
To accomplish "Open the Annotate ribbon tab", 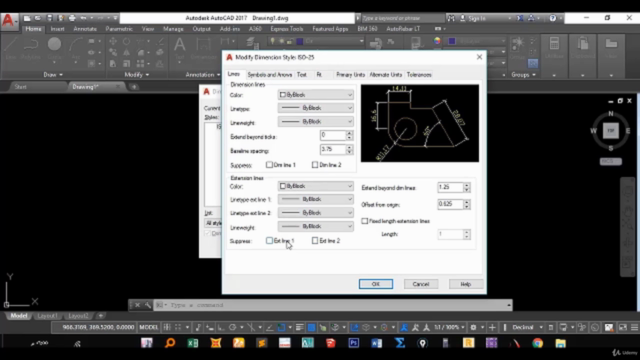I will pyautogui.click(x=85, y=29).
